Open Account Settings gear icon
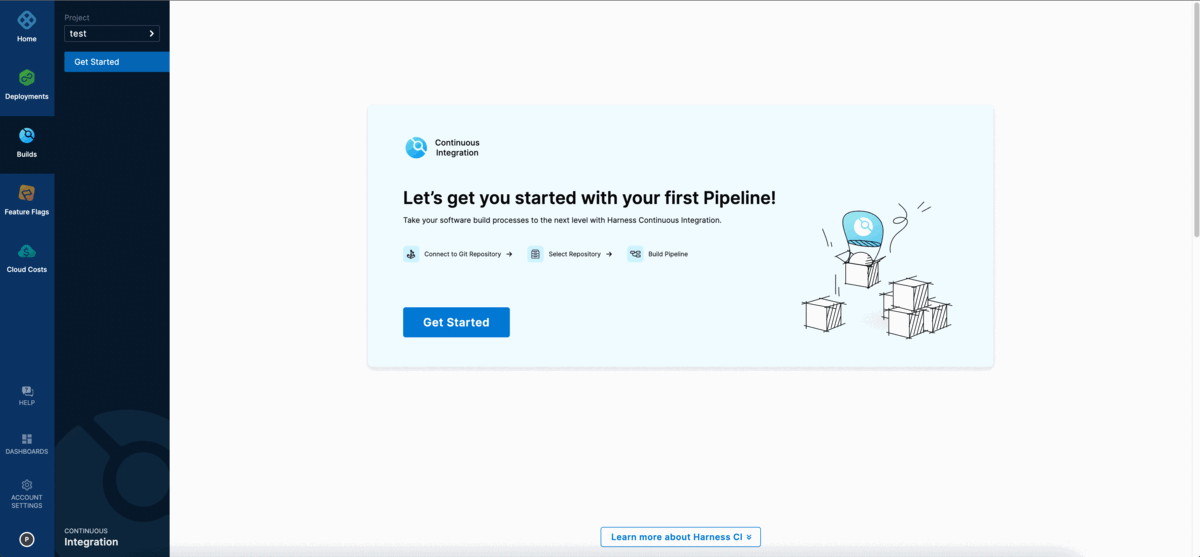1200x557 pixels. point(27,485)
